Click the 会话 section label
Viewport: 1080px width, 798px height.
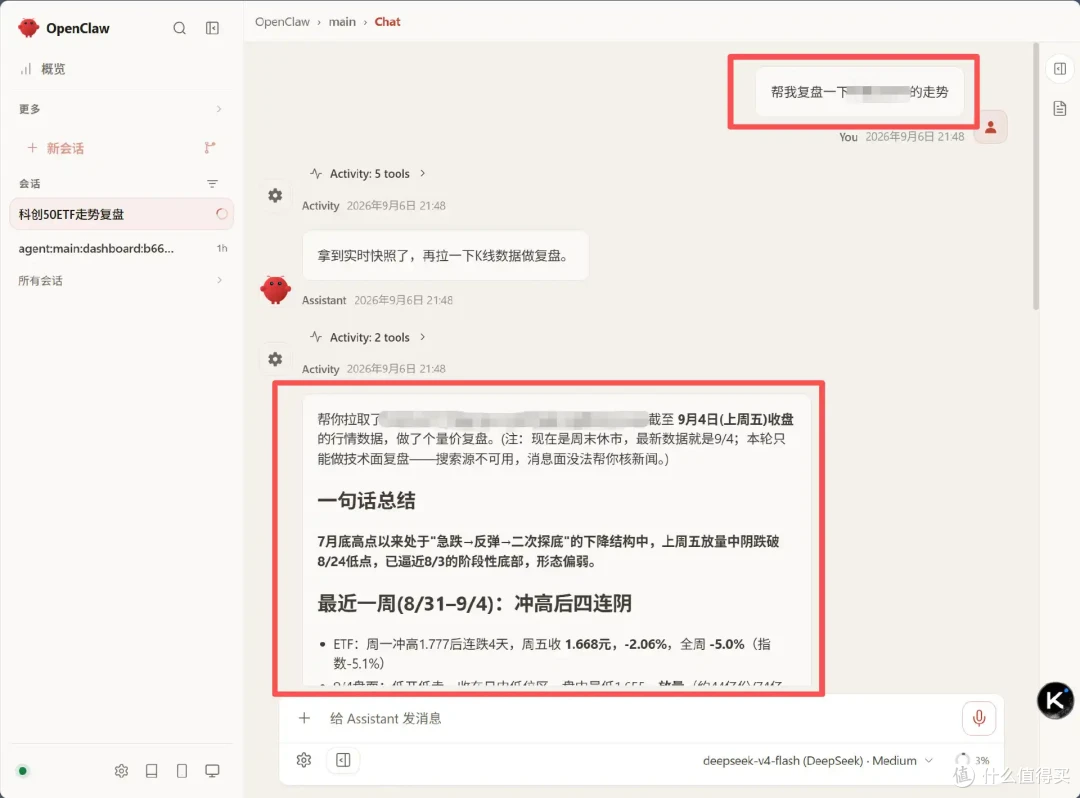(x=30, y=184)
